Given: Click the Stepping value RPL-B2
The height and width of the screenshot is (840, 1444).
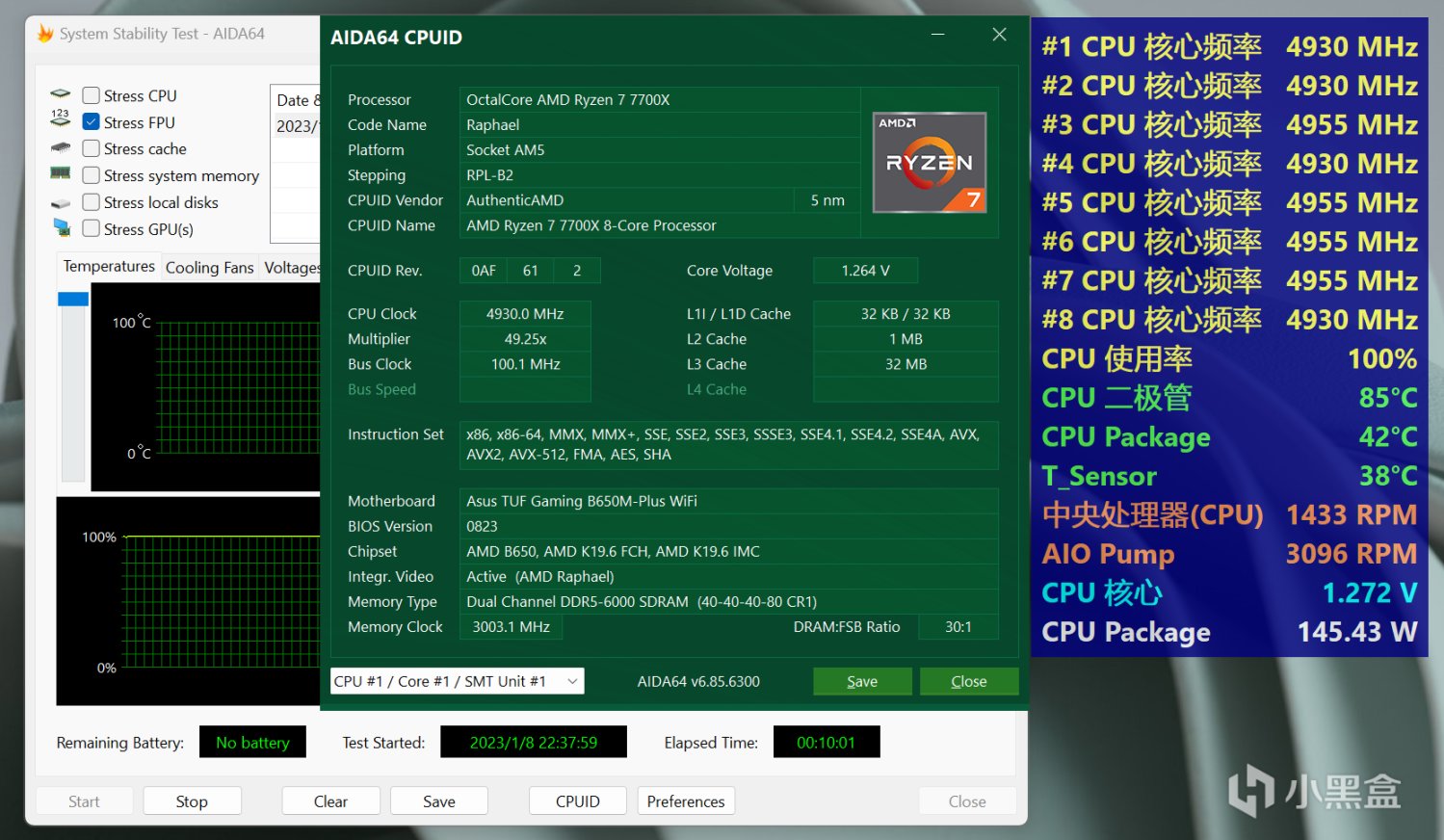Looking at the screenshot, I should [660, 174].
